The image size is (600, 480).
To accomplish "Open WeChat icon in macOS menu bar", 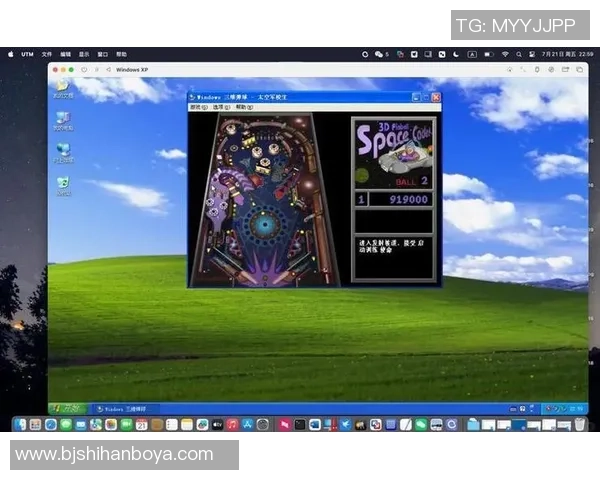I will click(379, 54).
